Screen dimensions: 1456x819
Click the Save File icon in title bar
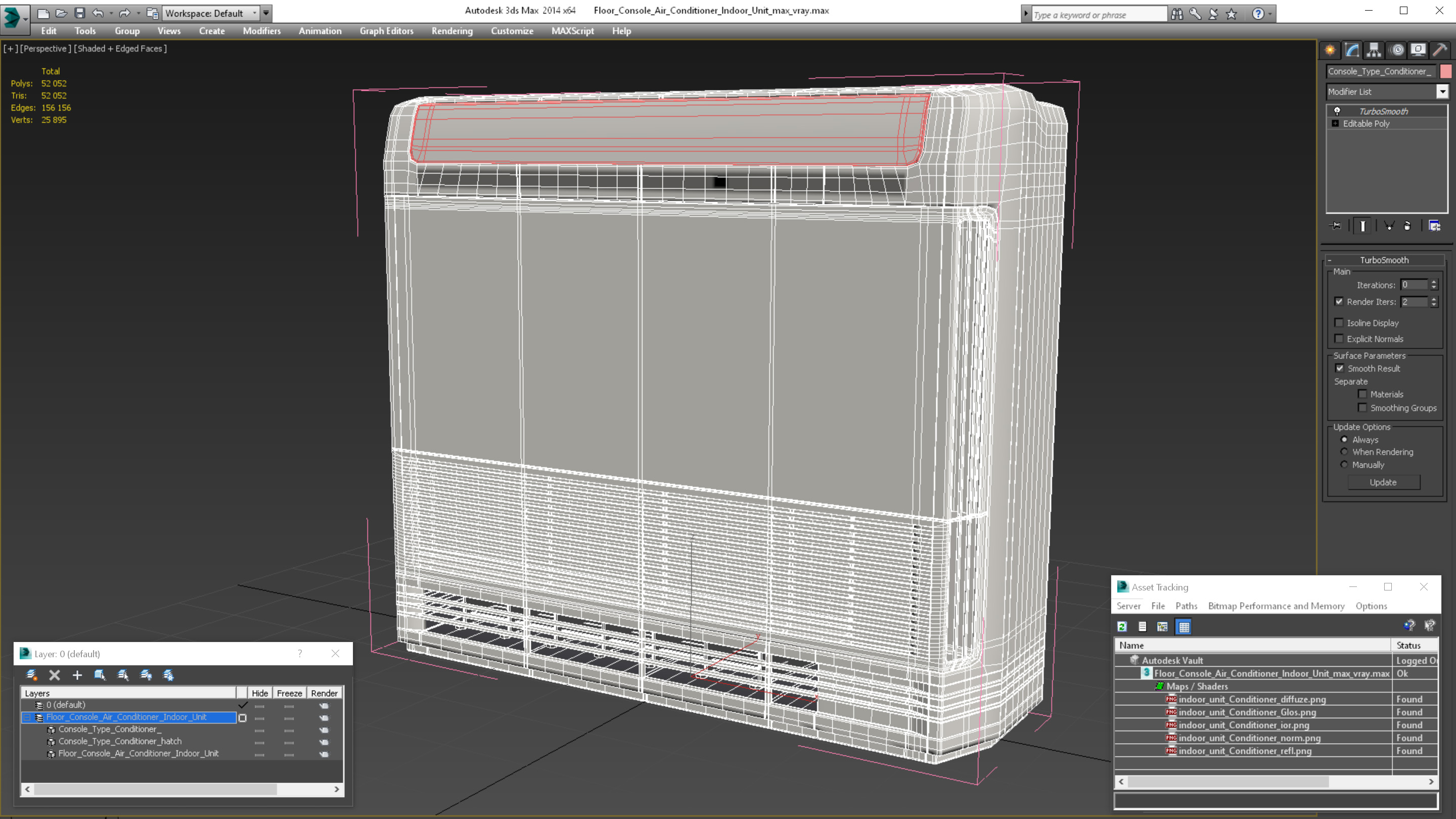80,13
